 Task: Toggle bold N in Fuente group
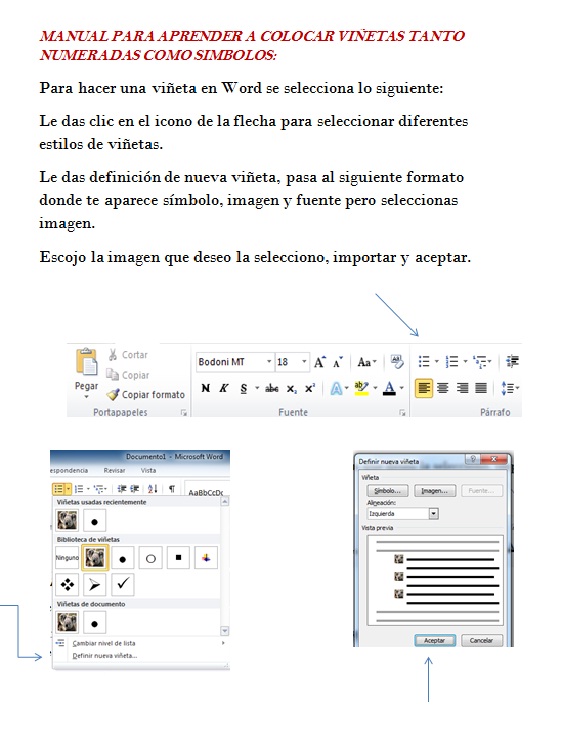205,388
